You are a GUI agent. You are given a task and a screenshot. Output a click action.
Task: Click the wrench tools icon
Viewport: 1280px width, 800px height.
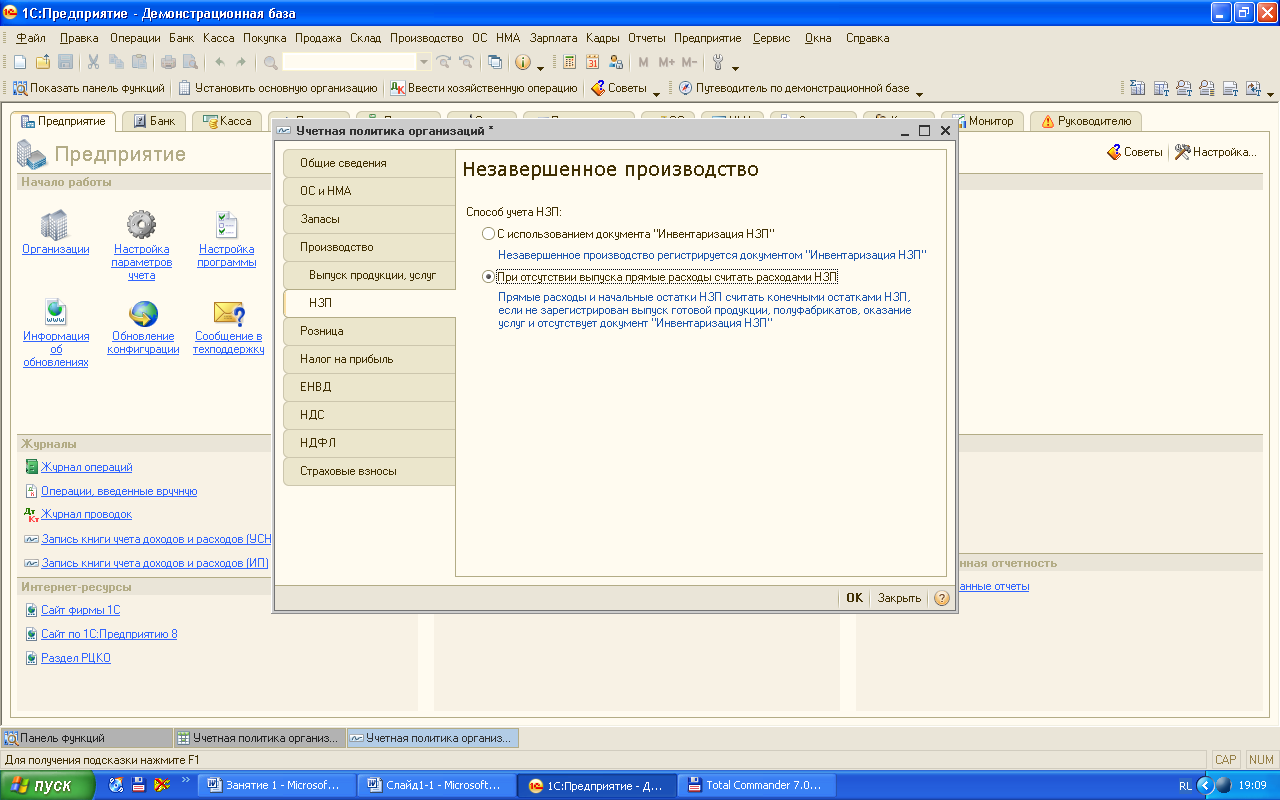718,62
